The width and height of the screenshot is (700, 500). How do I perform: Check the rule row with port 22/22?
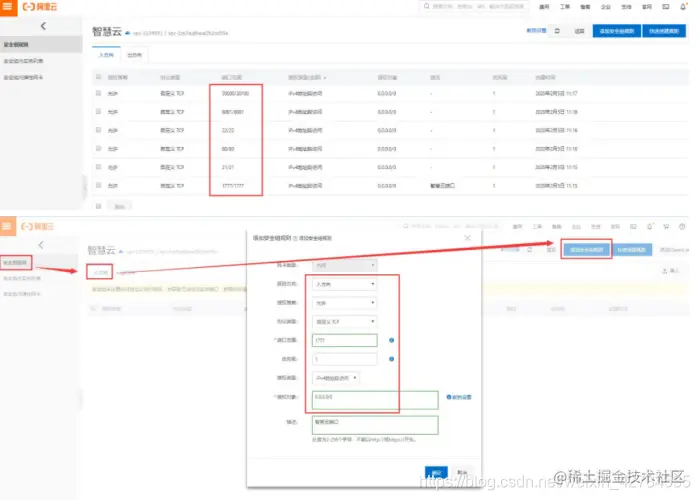click(x=99, y=129)
